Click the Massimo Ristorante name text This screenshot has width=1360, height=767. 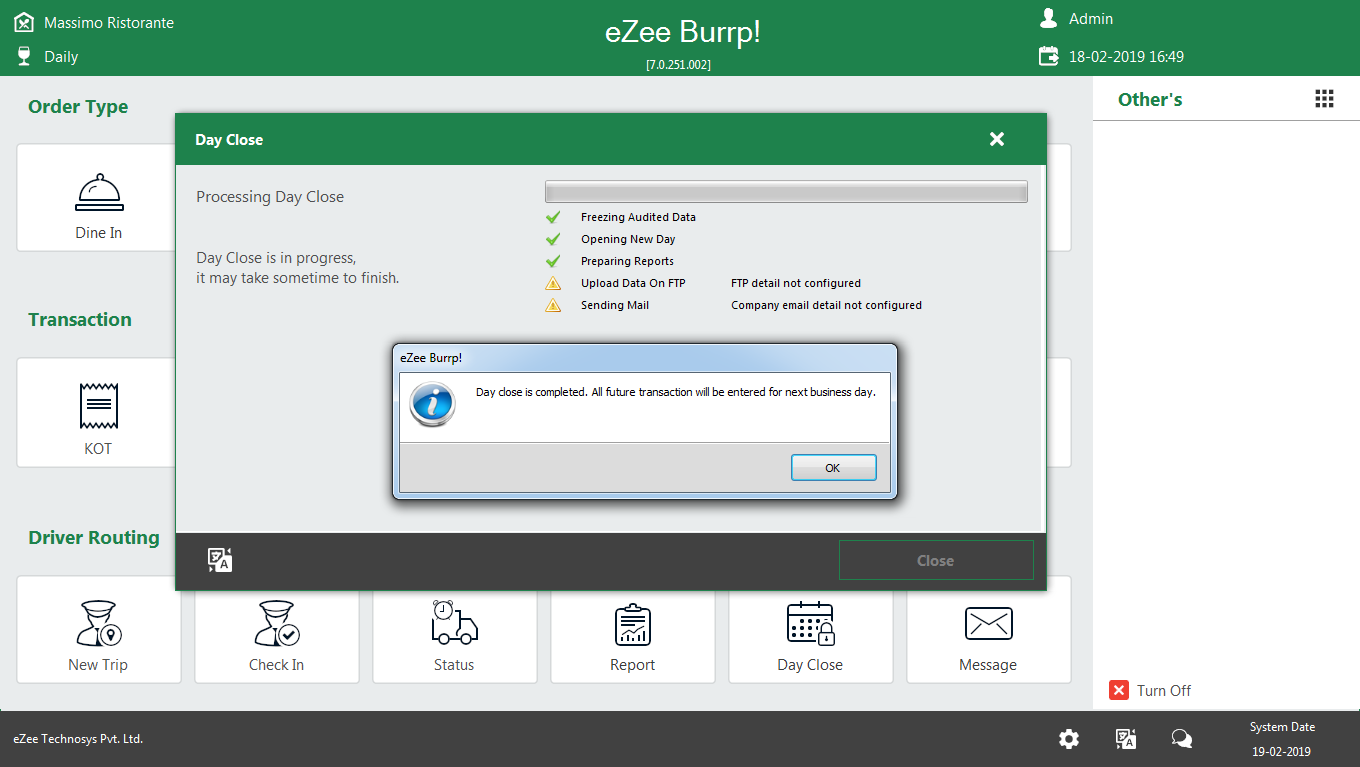point(109,22)
